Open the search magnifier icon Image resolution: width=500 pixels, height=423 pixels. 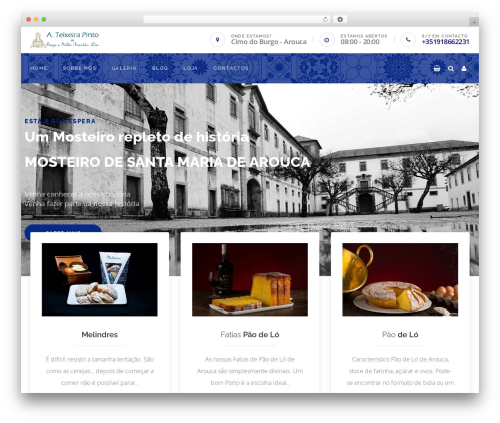(451, 68)
